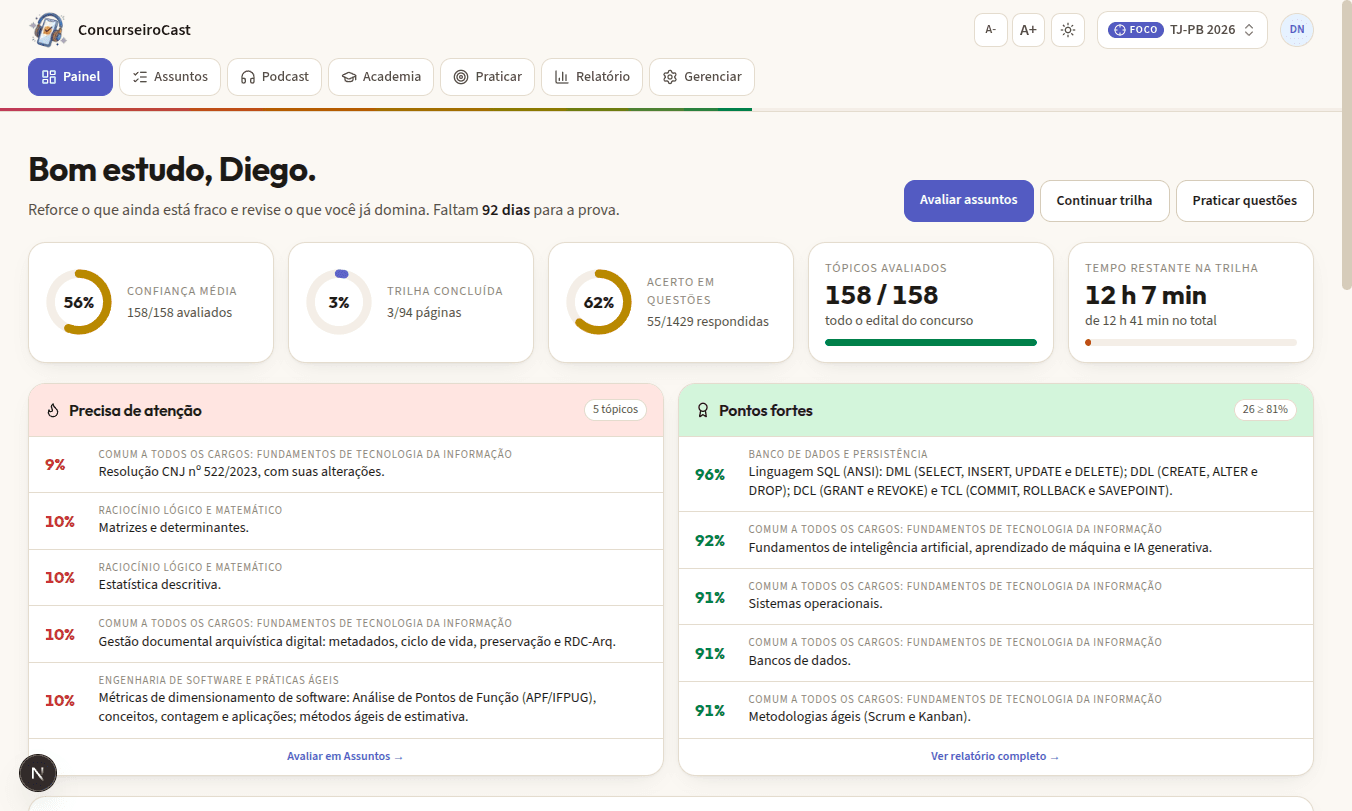Image resolution: width=1352 pixels, height=811 pixels.
Task: Decrease font size with A- button
Action: [991, 30]
